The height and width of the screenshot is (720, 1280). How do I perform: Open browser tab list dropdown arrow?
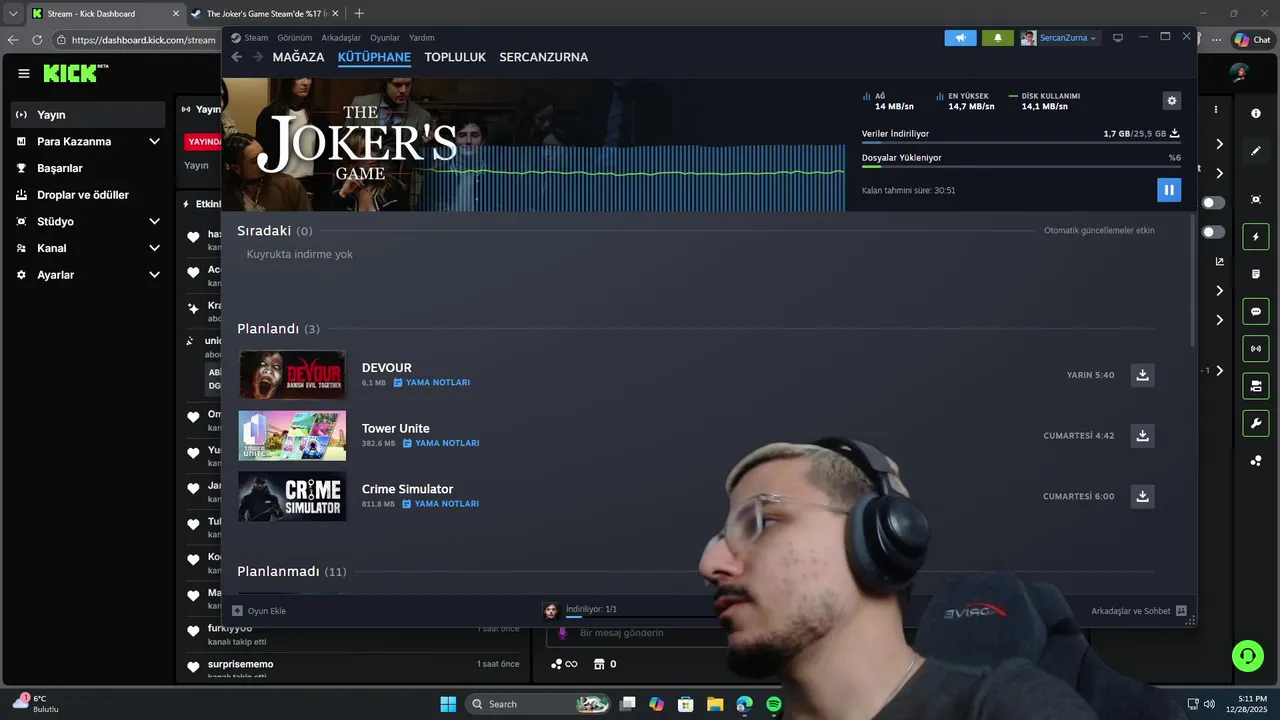point(13,13)
